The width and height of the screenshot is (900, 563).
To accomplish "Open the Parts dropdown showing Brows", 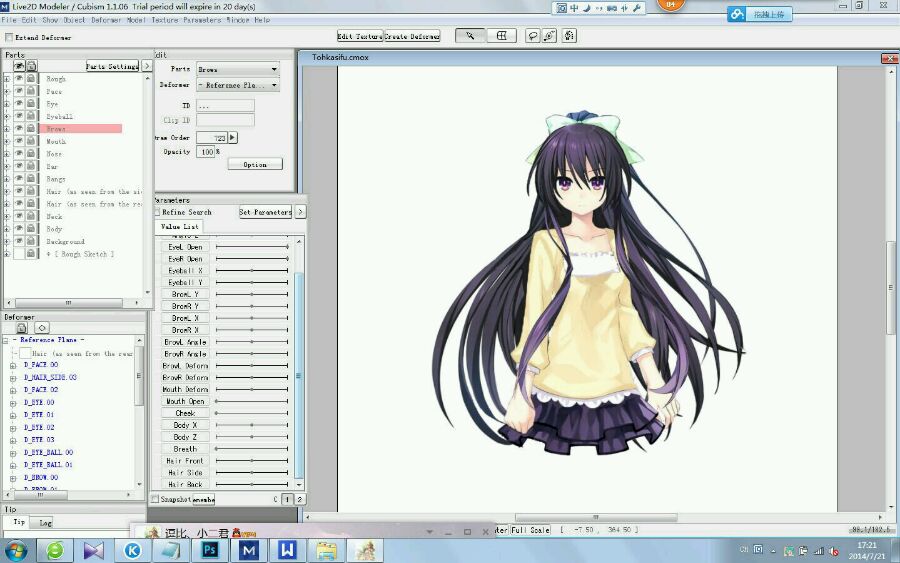I will 238,69.
